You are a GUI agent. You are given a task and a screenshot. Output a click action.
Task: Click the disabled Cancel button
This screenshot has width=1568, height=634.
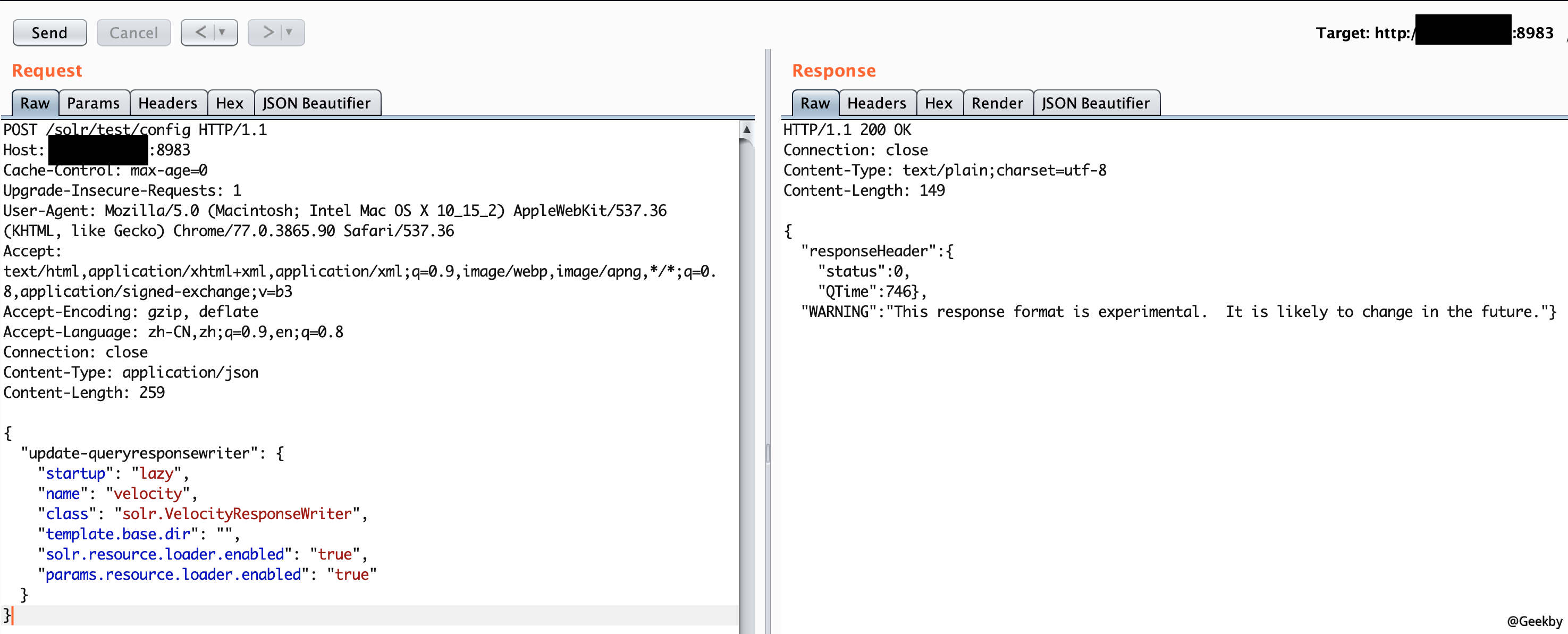(133, 32)
